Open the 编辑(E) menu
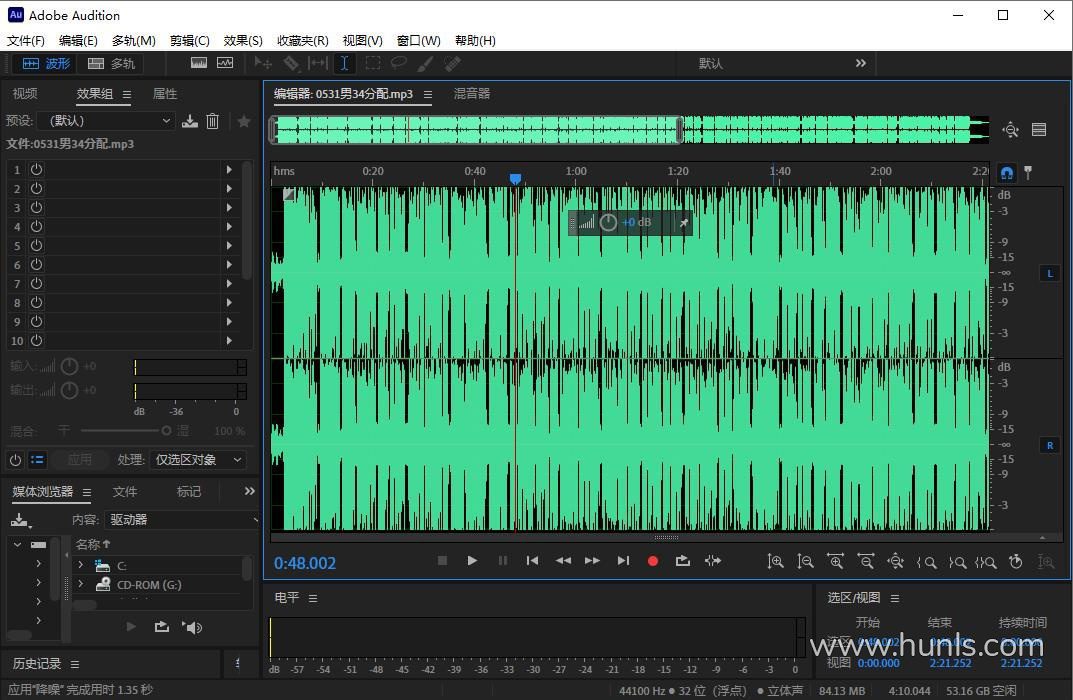This screenshot has width=1073, height=700. 78,40
